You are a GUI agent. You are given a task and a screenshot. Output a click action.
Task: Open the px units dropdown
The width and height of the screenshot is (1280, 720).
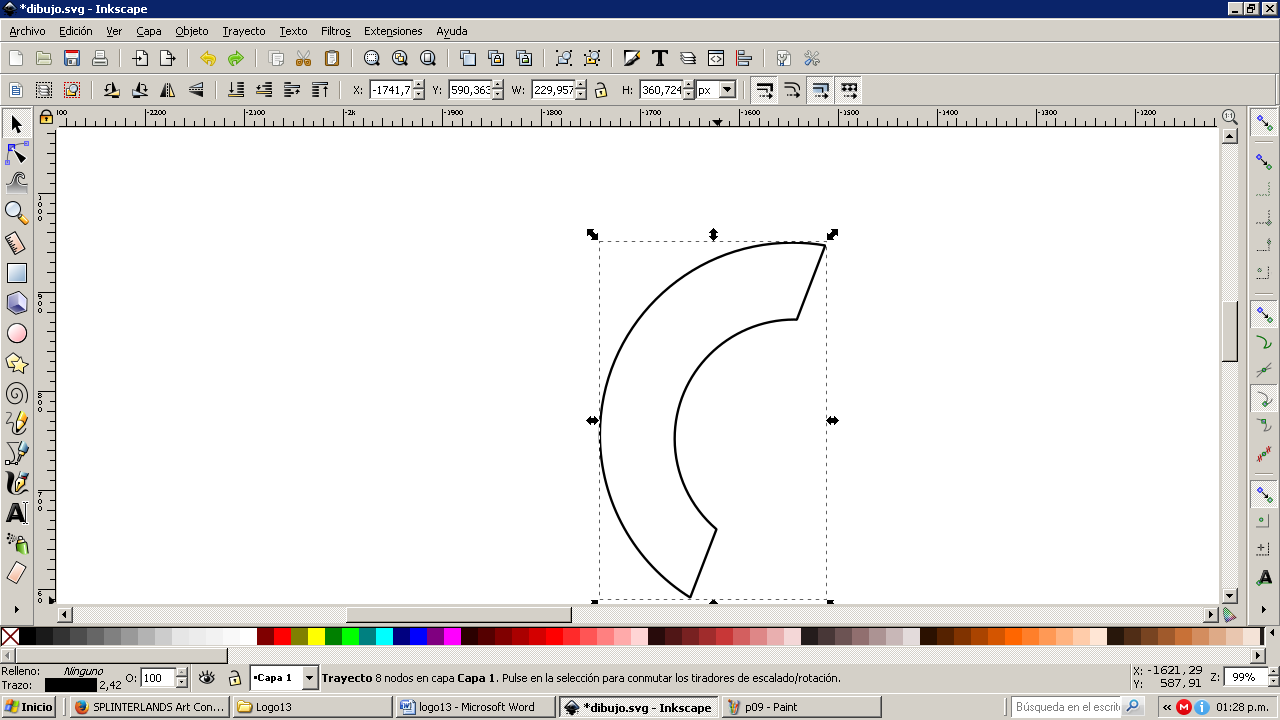[x=727, y=90]
